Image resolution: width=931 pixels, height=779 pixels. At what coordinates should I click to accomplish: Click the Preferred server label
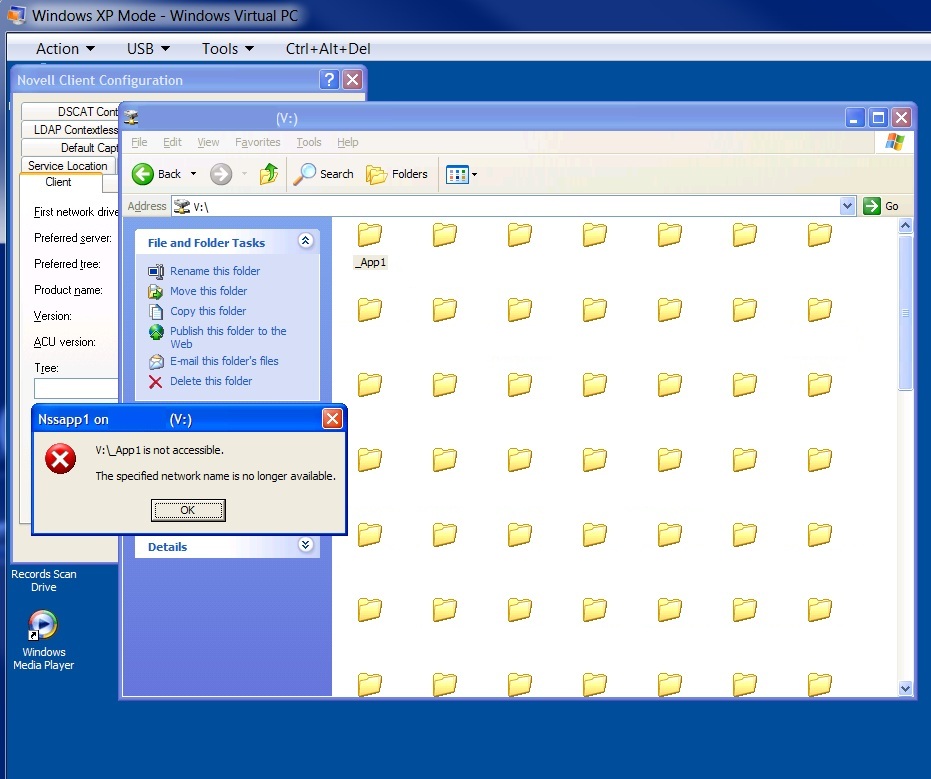(x=72, y=238)
